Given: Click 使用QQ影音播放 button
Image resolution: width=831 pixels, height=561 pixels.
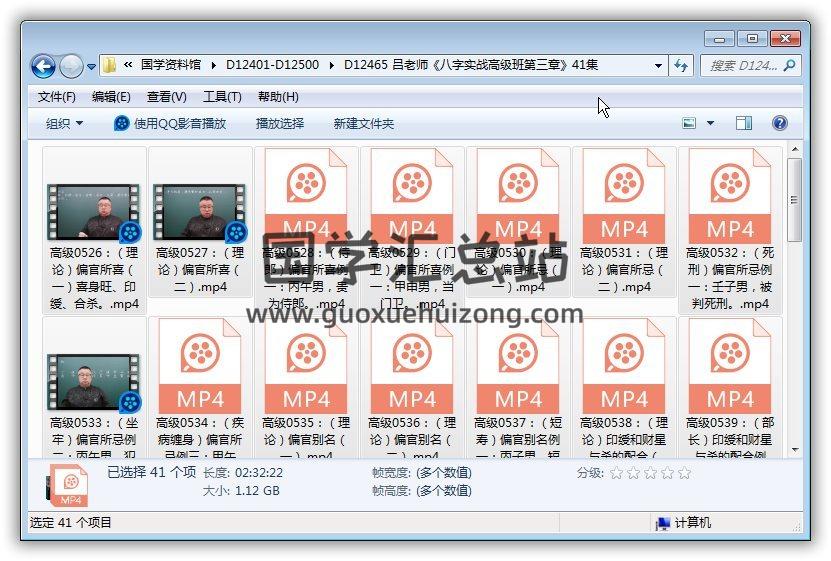Looking at the screenshot, I should click(170, 123).
